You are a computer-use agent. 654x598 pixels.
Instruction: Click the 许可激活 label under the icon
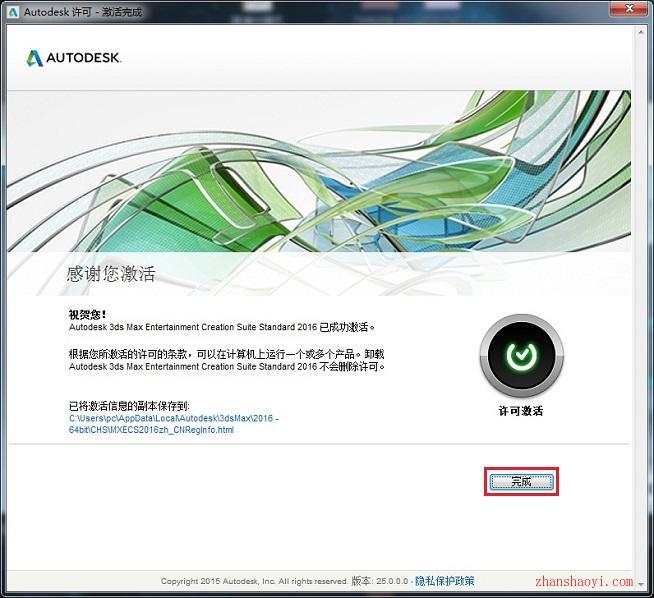[521, 411]
